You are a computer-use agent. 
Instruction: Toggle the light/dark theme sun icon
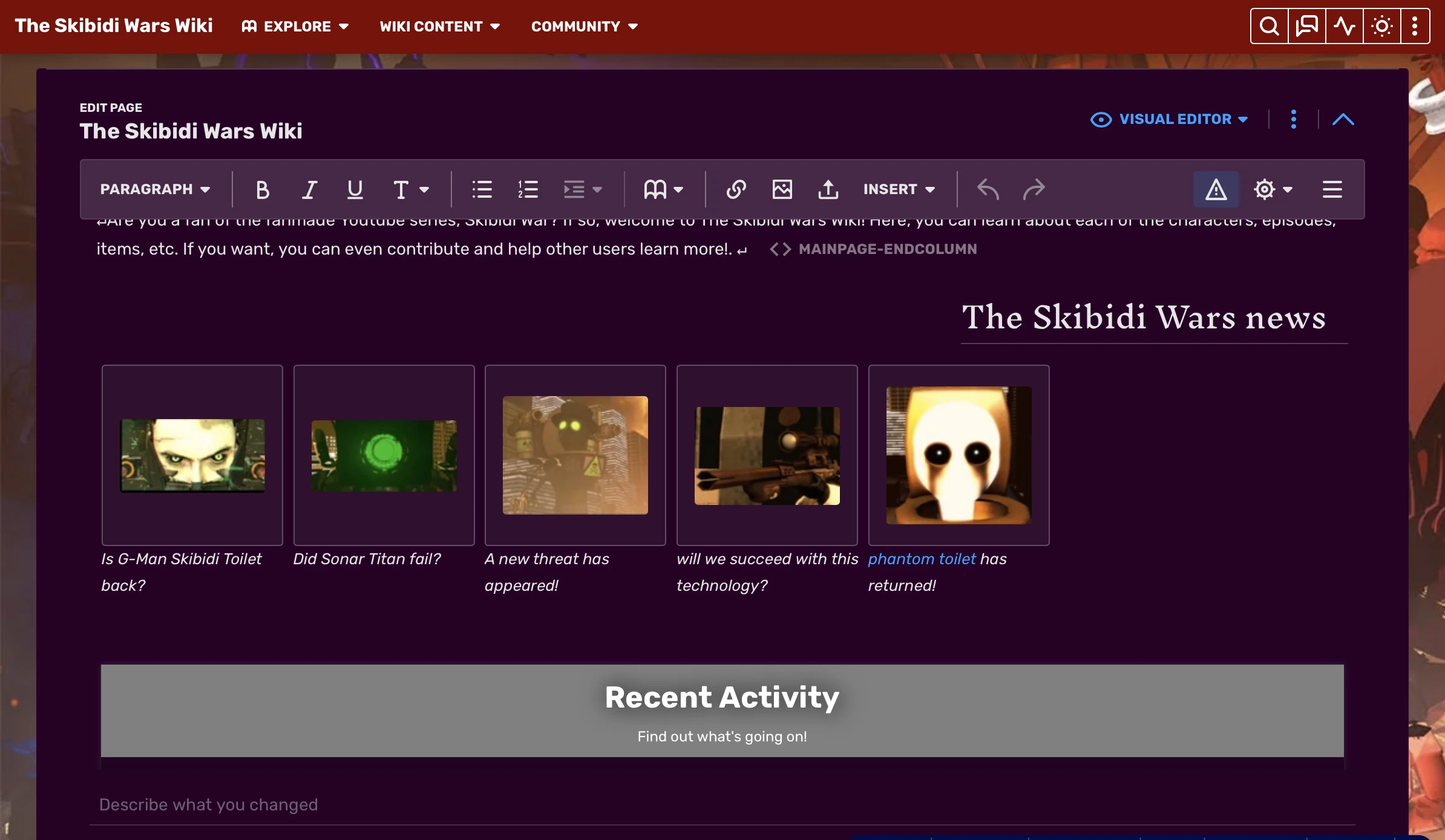tap(1381, 27)
